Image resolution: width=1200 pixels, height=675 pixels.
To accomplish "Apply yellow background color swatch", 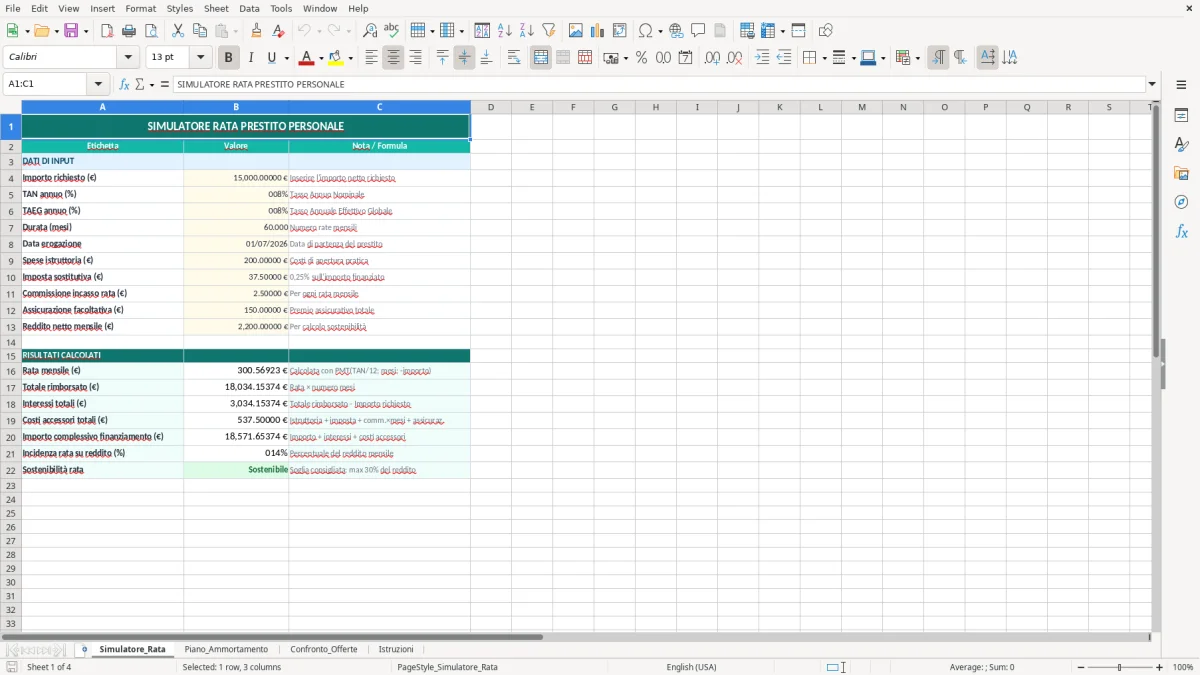I will [x=336, y=58].
